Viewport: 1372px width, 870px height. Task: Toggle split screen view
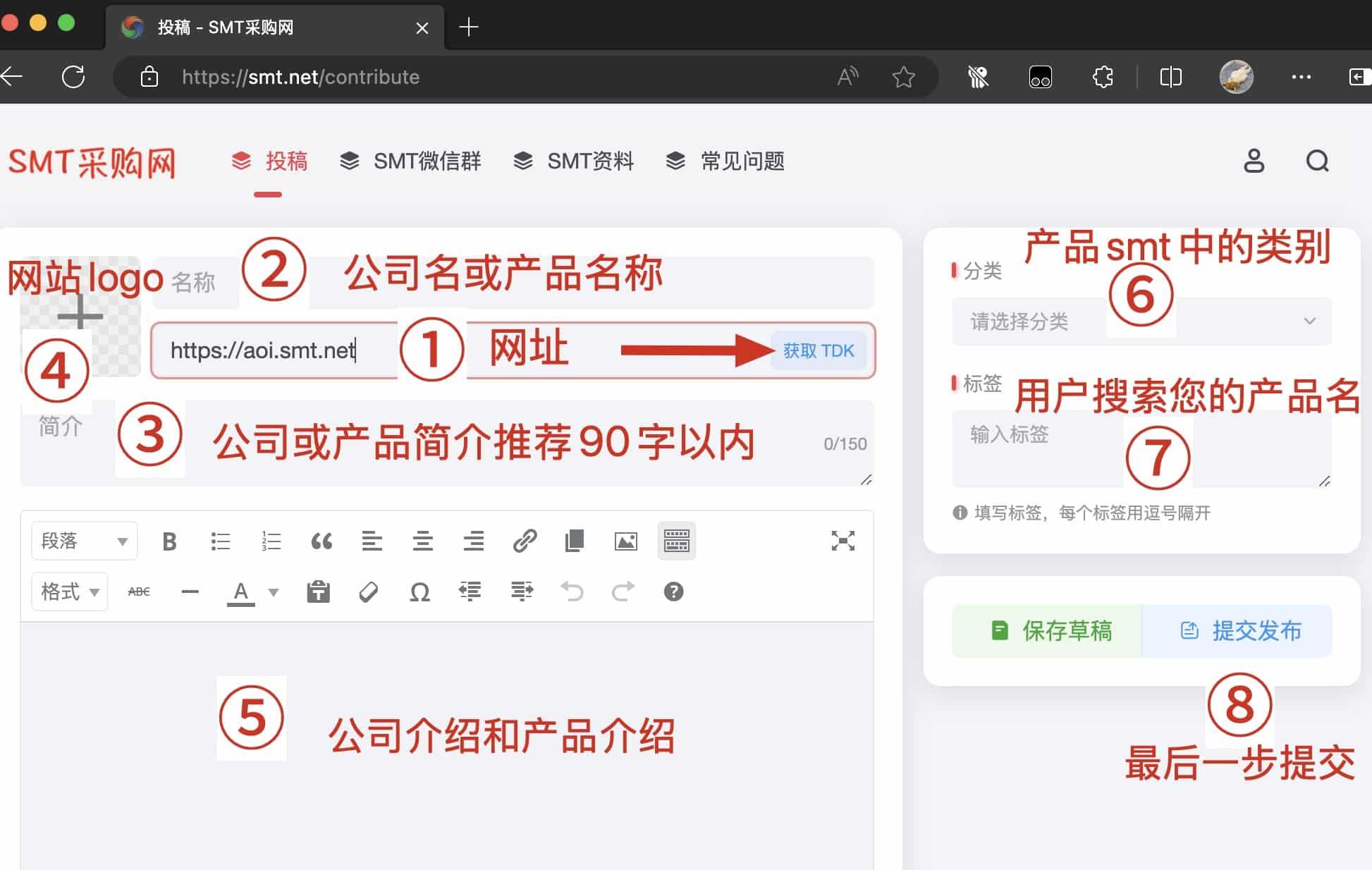(x=1170, y=77)
